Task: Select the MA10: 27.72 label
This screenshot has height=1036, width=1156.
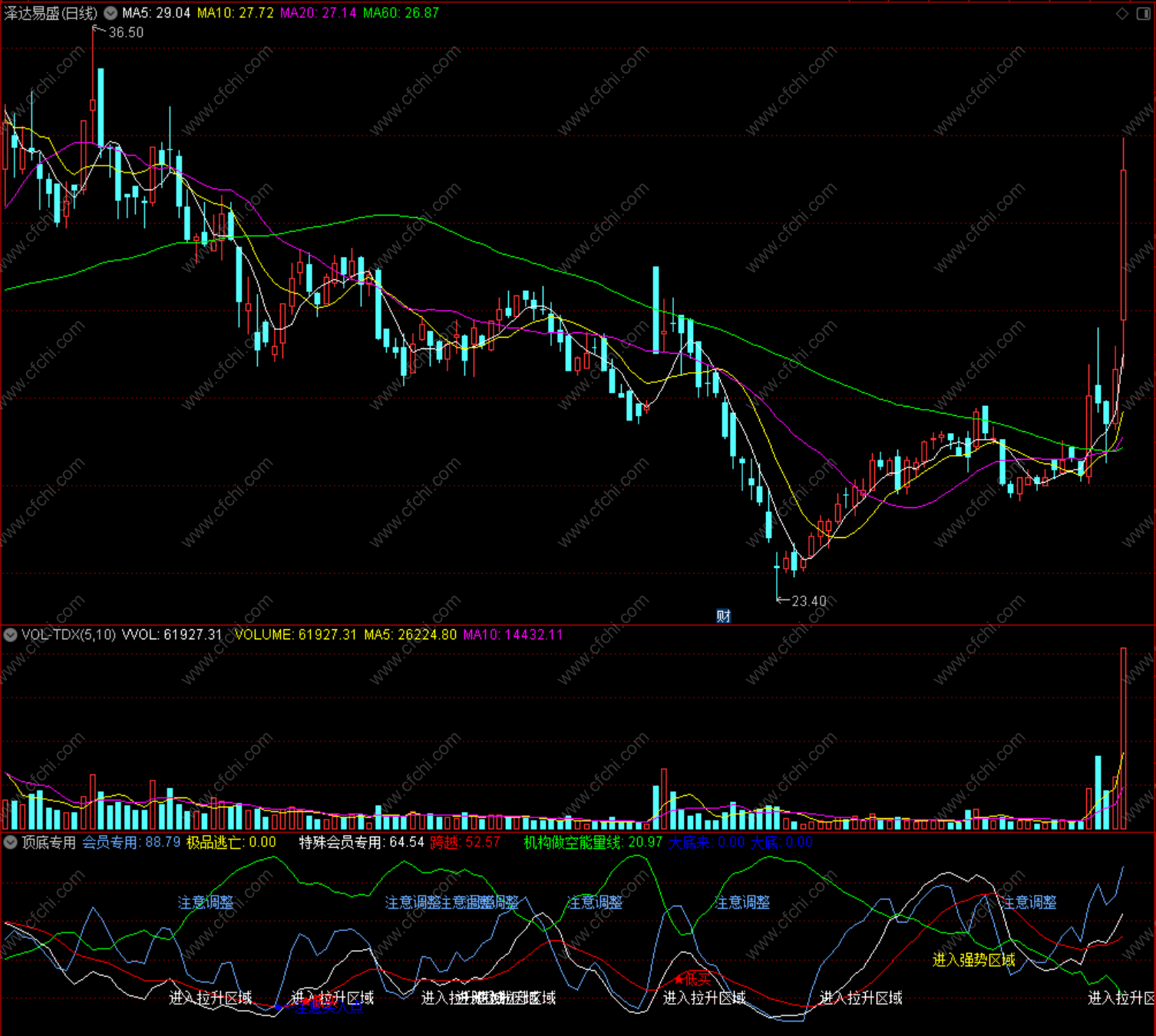Action: click(x=235, y=13)
